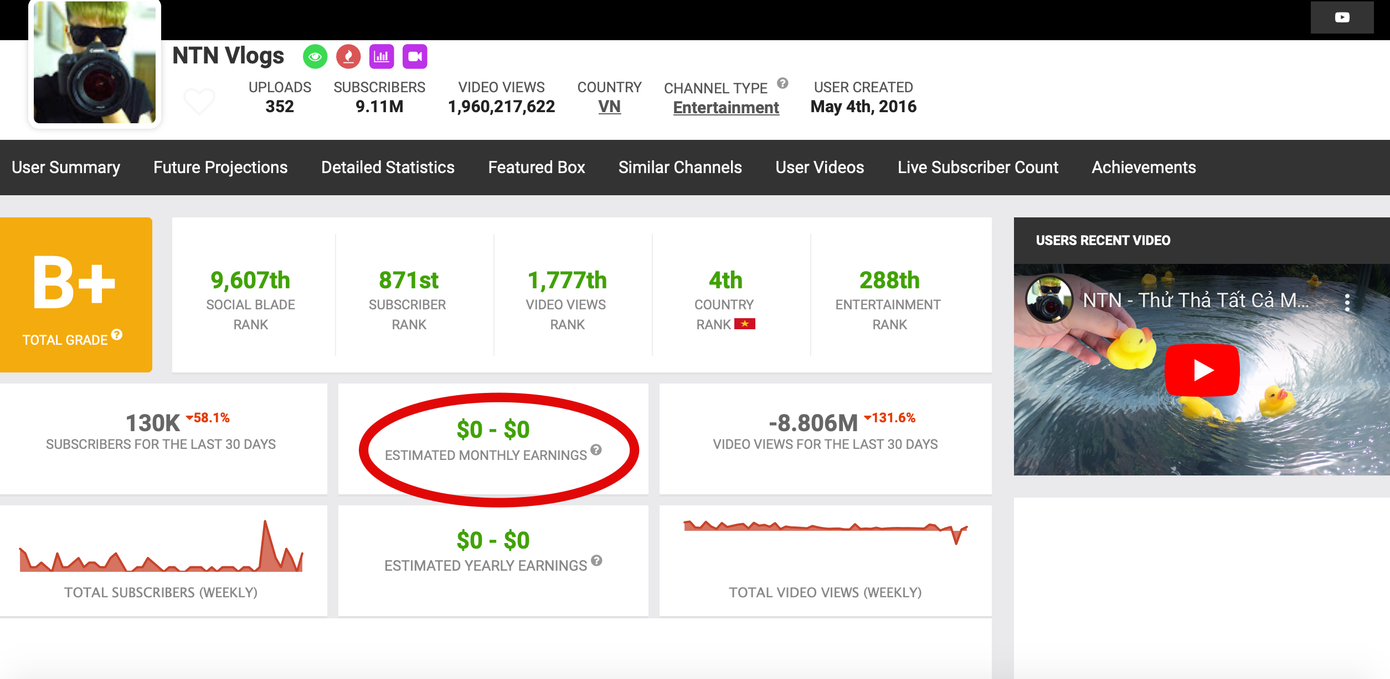Play the recent video with rubber ducks
Screen dimensions: 1390x679
point(1201,370)
